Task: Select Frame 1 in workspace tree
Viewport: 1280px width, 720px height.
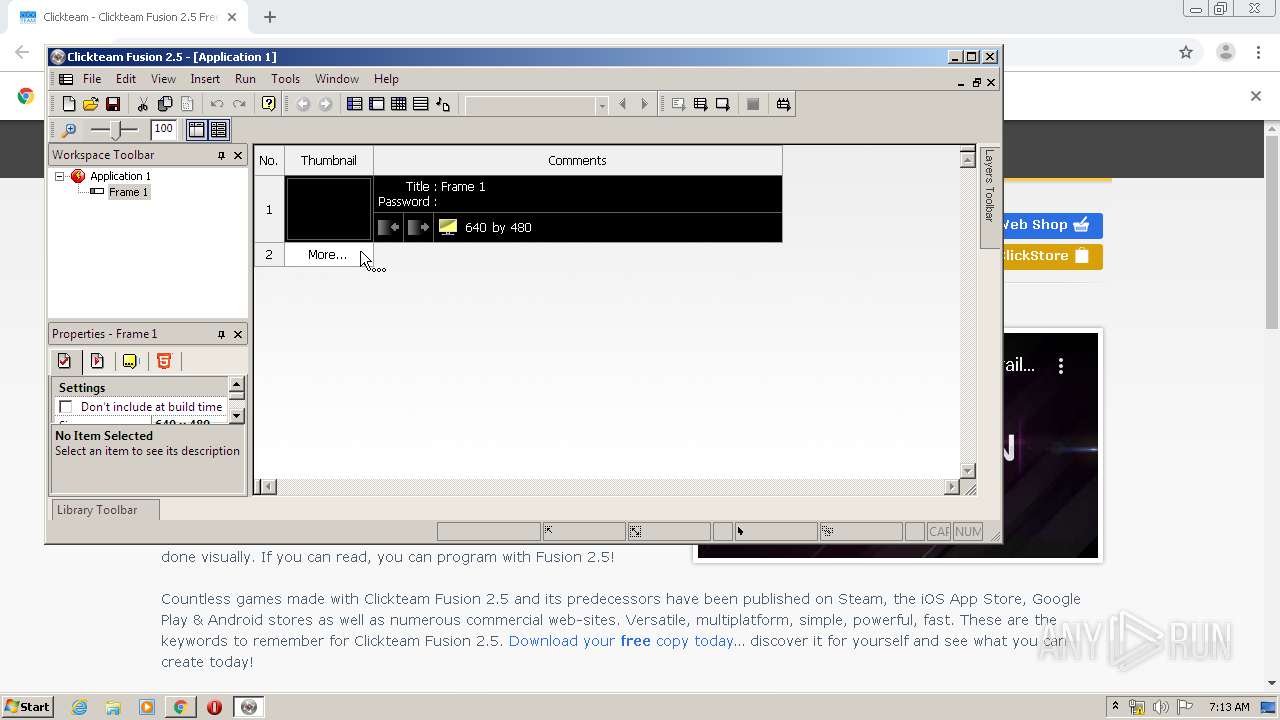Action: [x=128, y=192]
